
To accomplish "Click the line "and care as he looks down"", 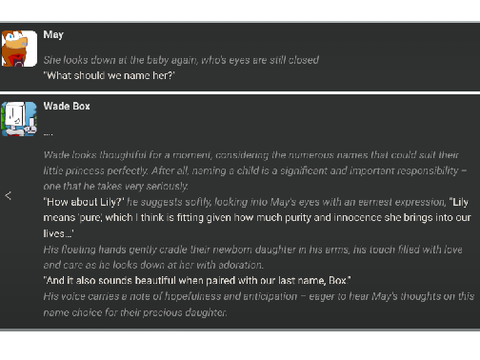I will pos(153,265).
